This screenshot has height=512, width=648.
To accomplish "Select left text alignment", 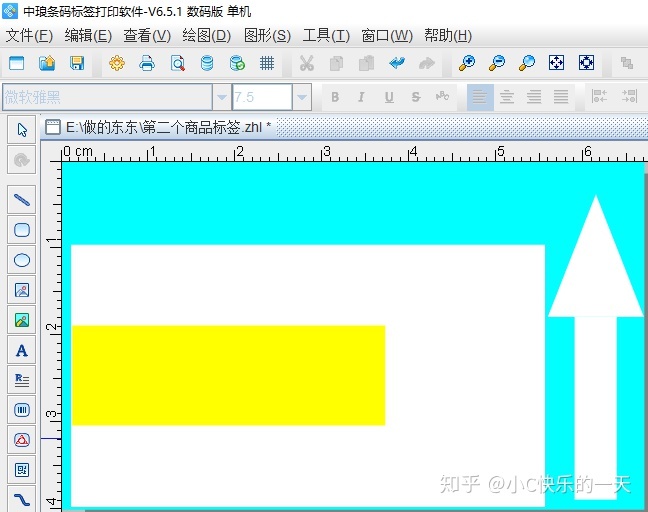I will click(480, 97).
